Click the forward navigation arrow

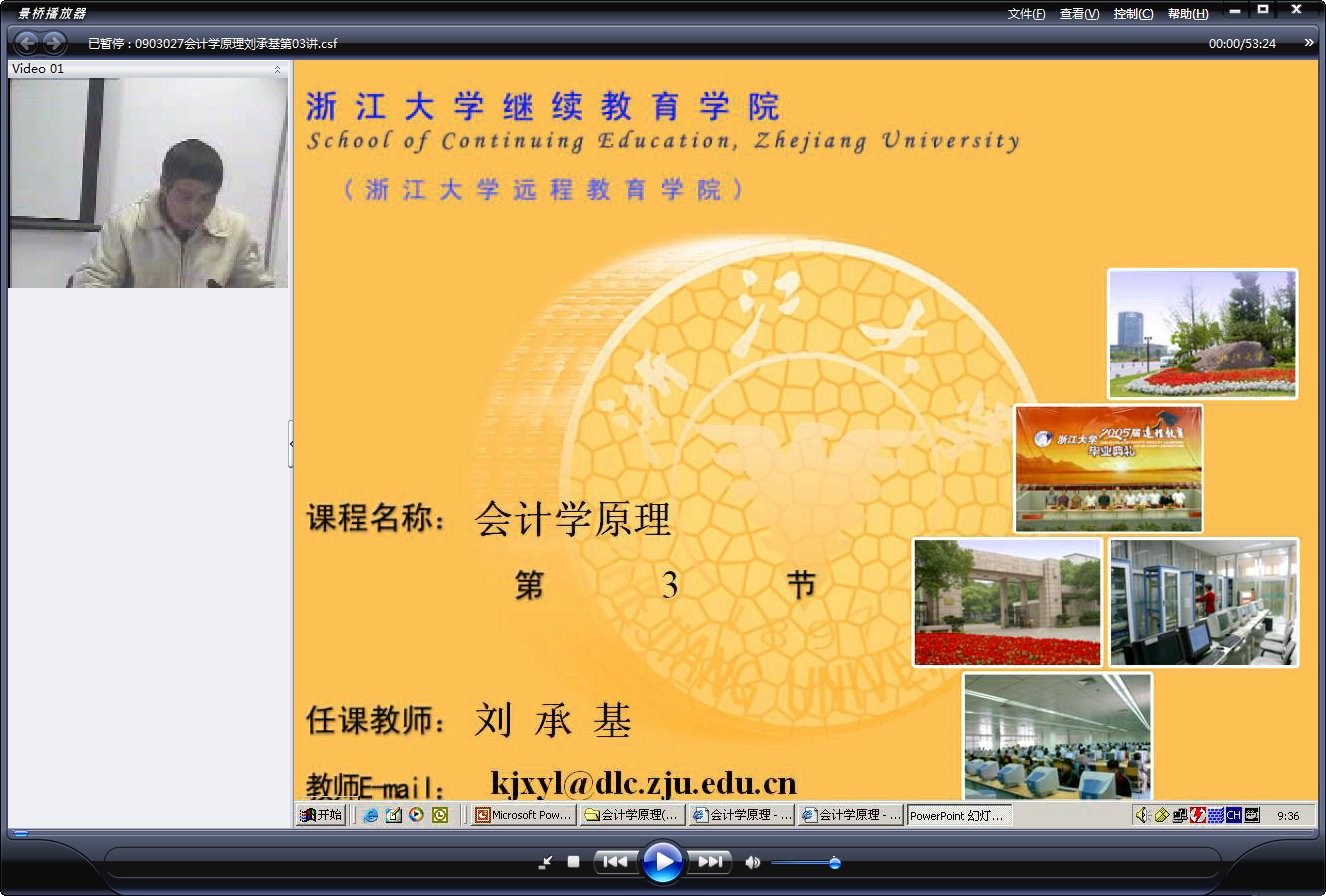coord(53,42)
